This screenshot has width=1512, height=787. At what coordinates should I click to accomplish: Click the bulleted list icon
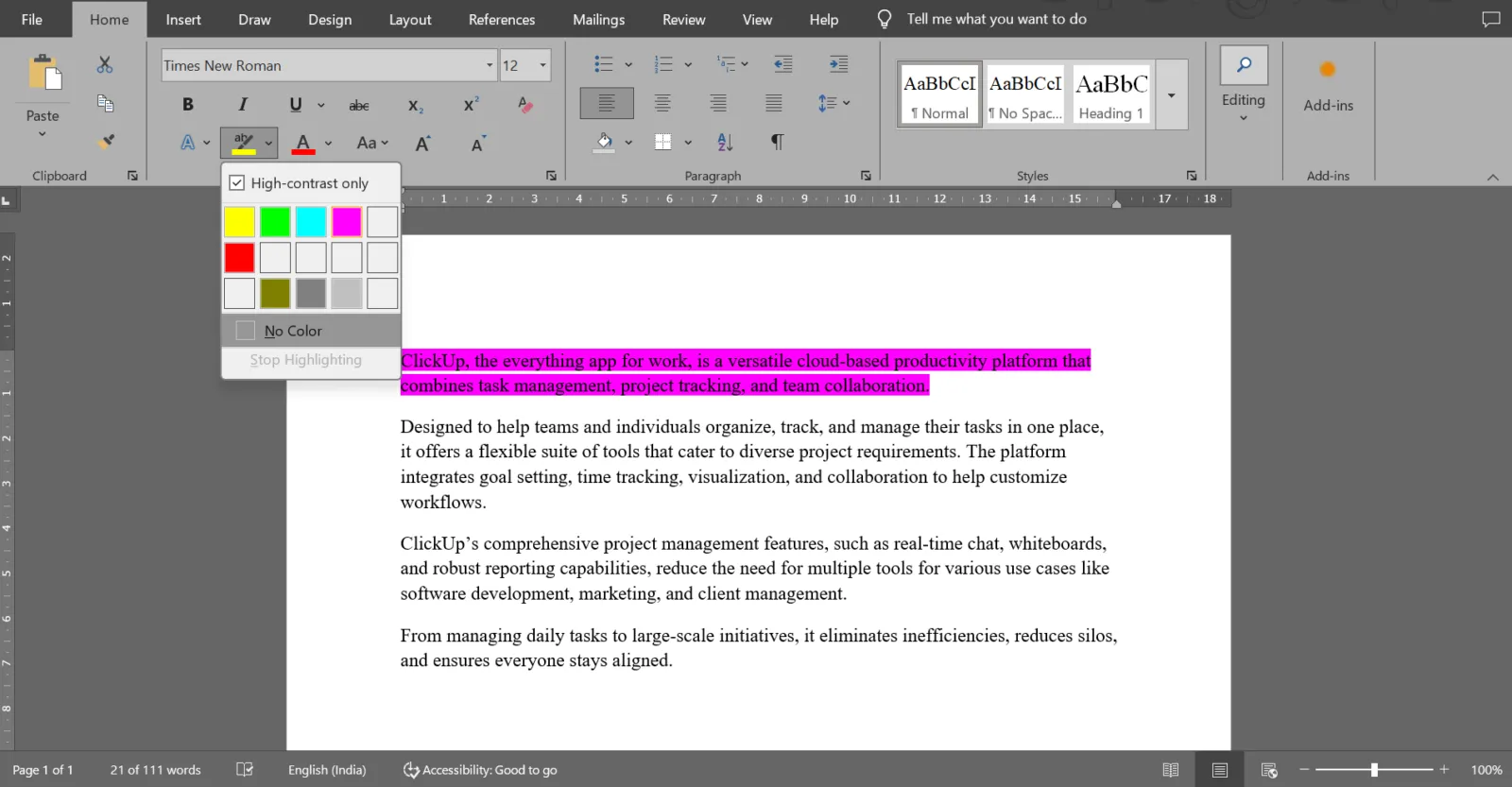point(604,64)
